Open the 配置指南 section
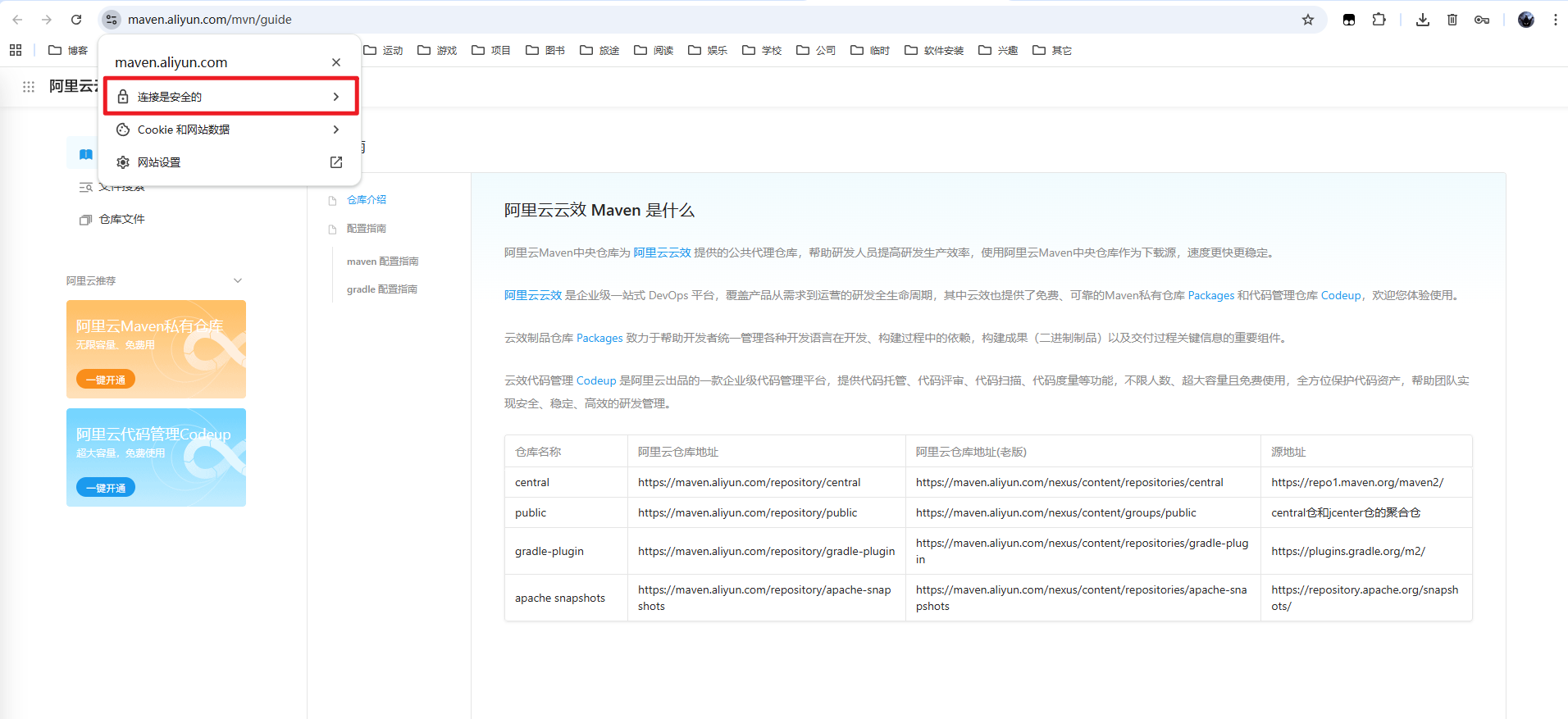 coord(366,229)
